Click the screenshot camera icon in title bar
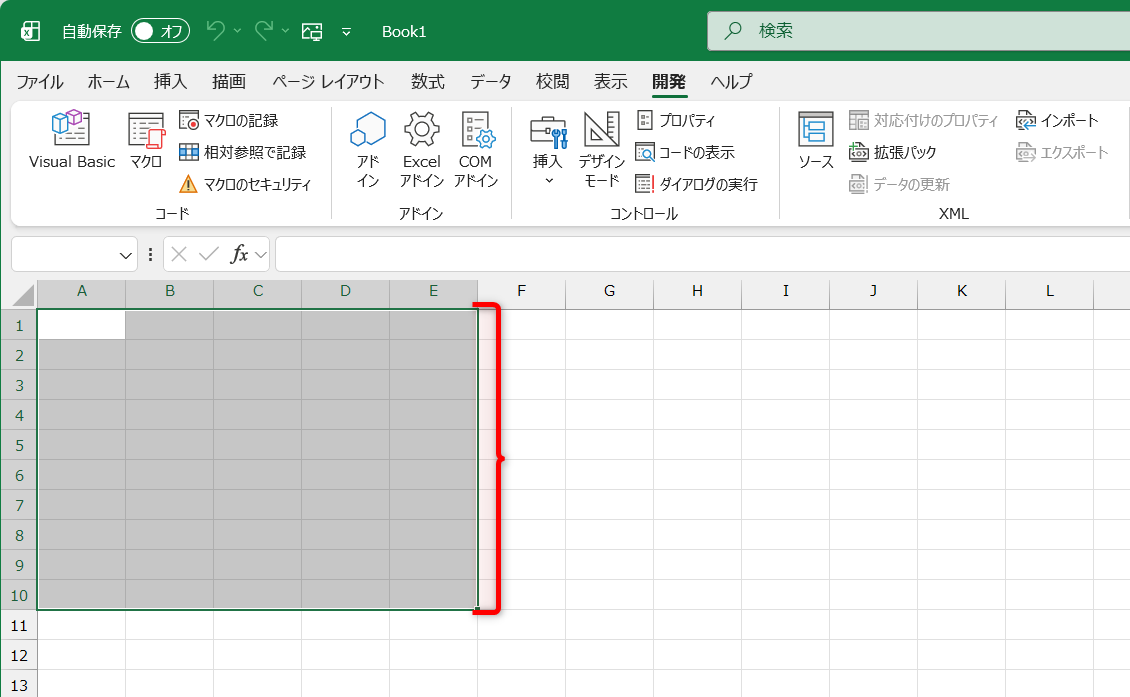This screenshot has width=1130, height=697. tap(312, 31)
